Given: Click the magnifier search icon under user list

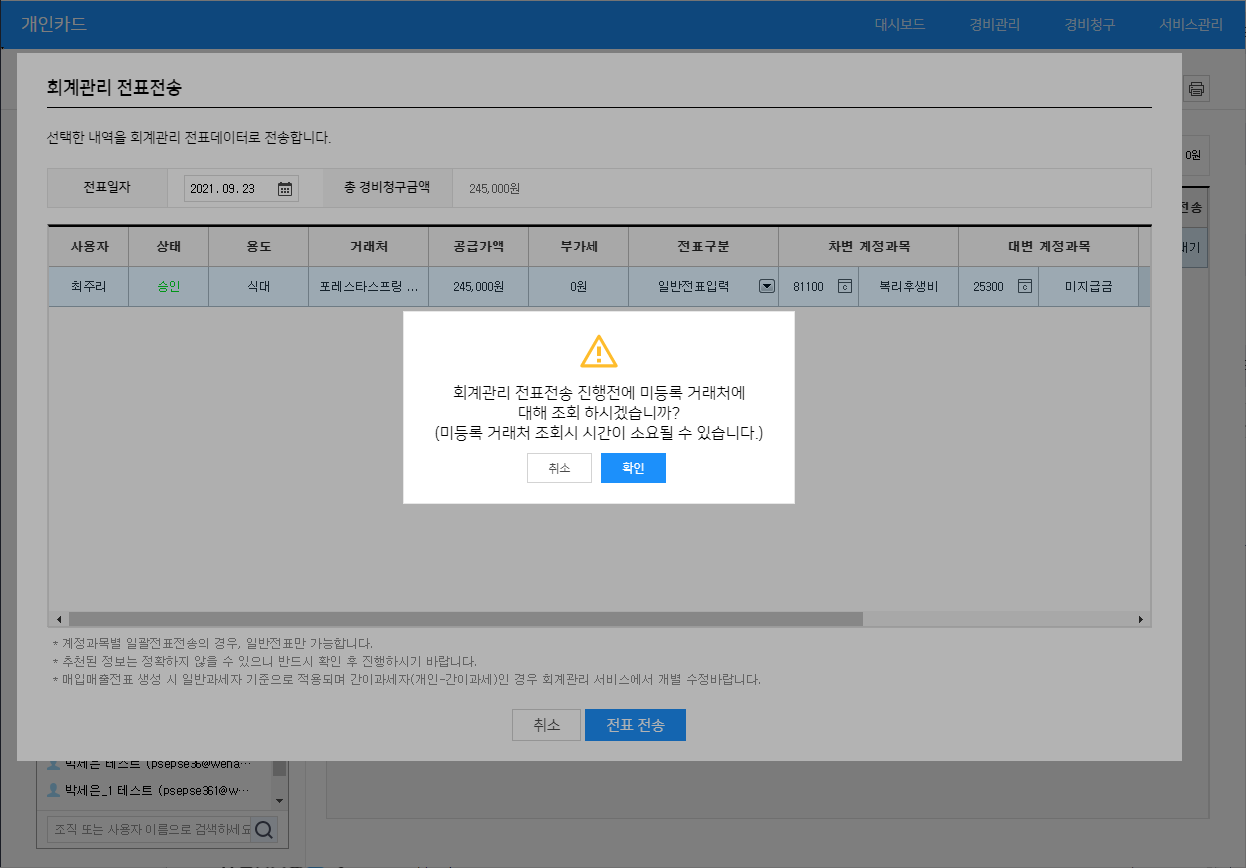Looking at the screenshot, I should 264,829.
